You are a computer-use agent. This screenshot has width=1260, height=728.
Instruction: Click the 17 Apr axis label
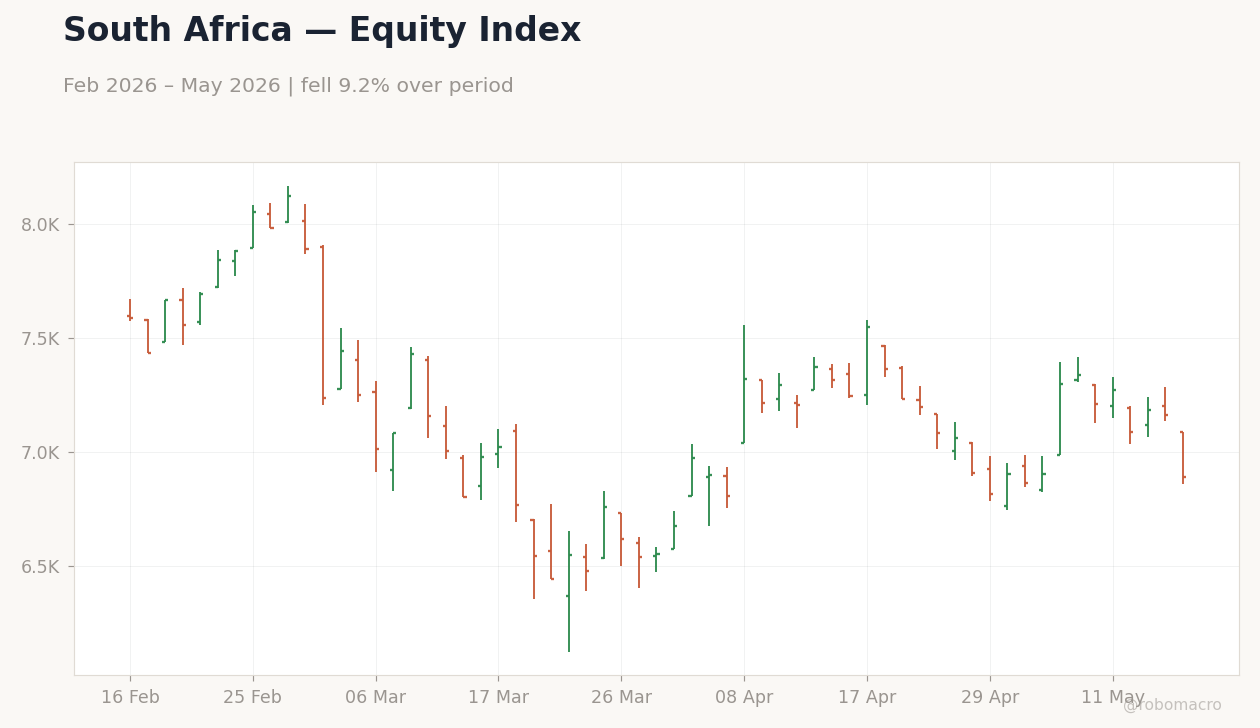click(867, 698)
